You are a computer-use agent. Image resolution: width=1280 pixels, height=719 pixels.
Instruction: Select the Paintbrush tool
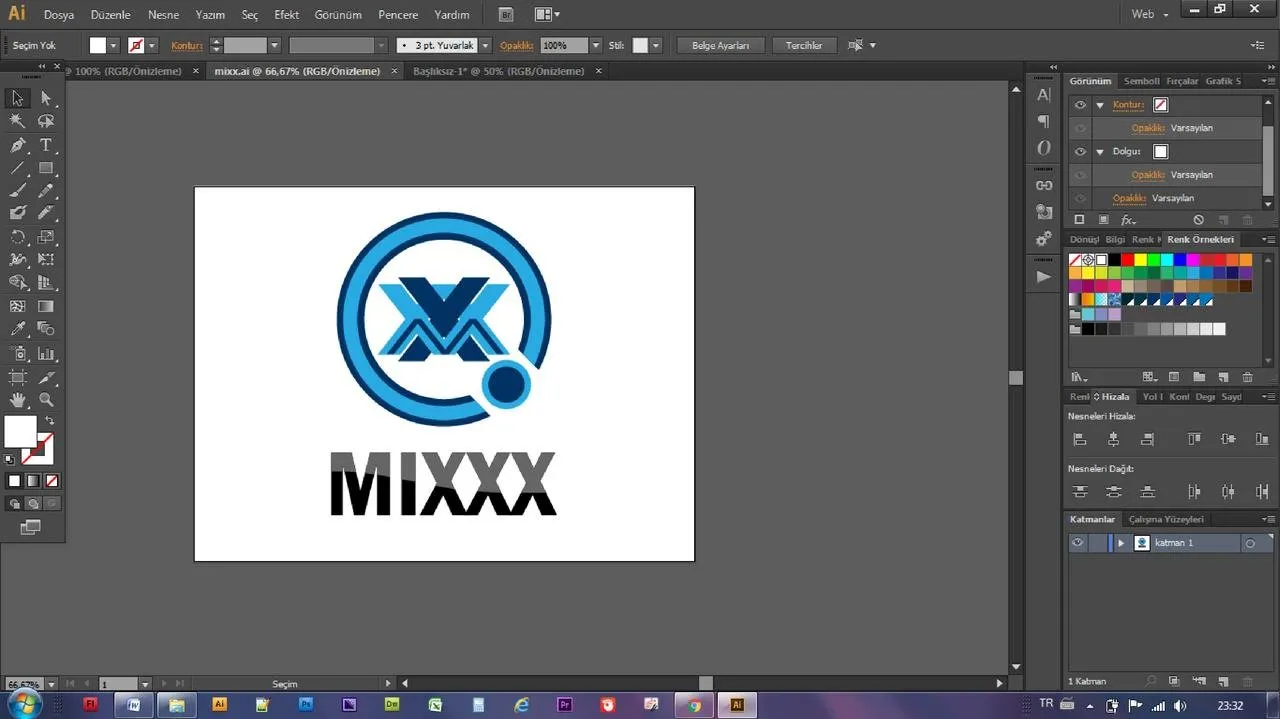(17, 190)
